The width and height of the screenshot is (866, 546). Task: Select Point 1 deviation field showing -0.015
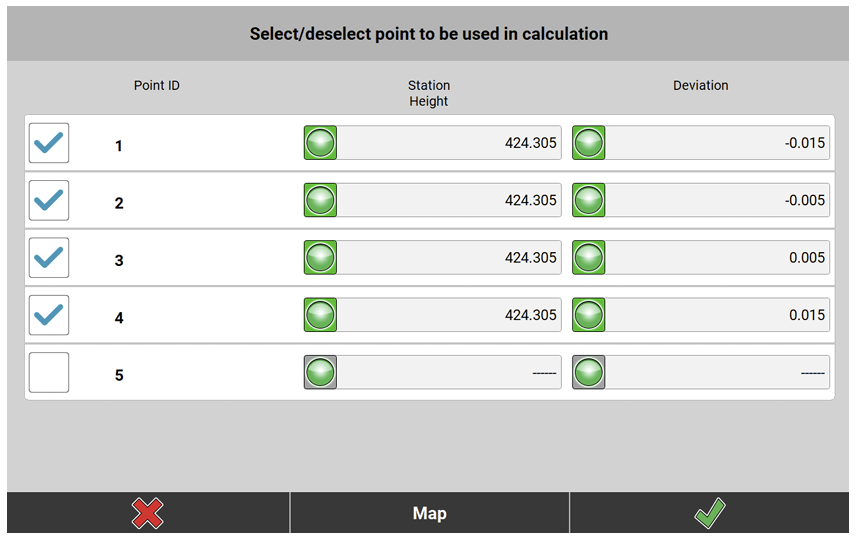(717, 143)
